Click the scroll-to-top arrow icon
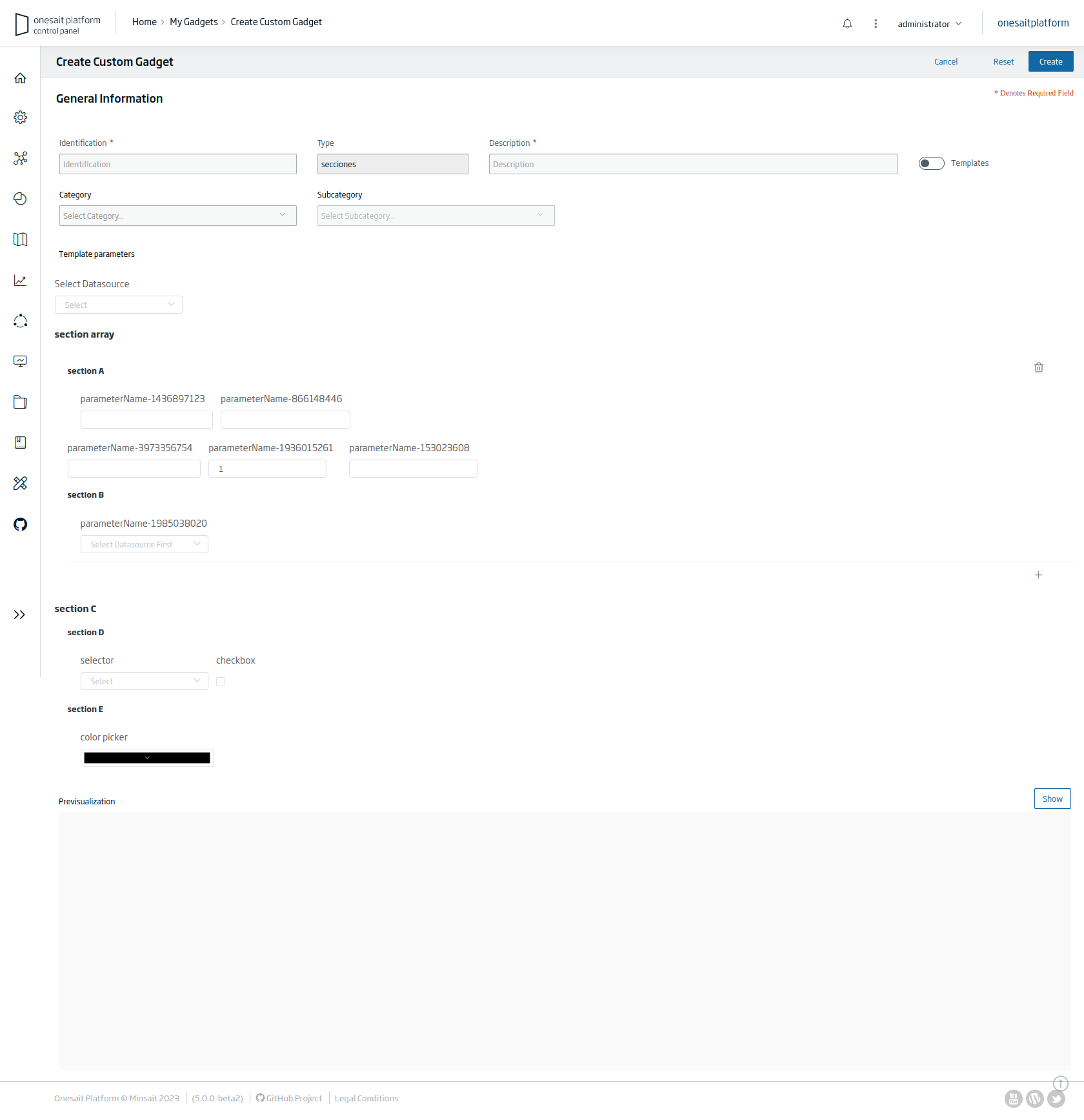This screenshot has width=1084, height=1120. point(1060,1083)
